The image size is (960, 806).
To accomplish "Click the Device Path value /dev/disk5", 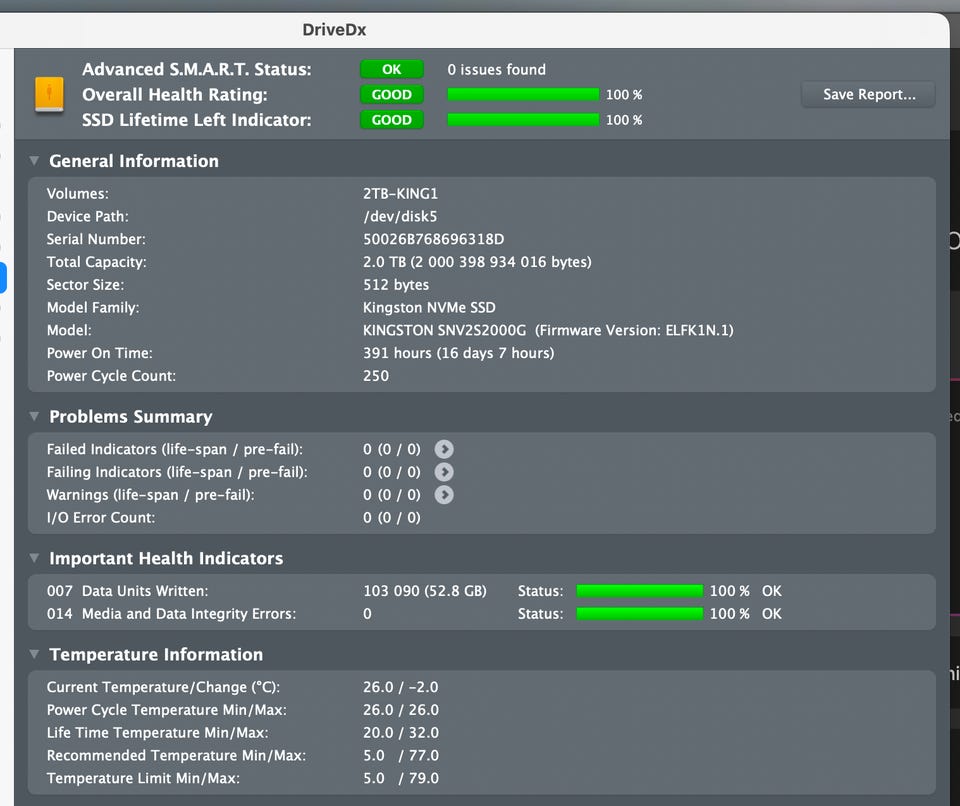I will click(x=400, y=216).
